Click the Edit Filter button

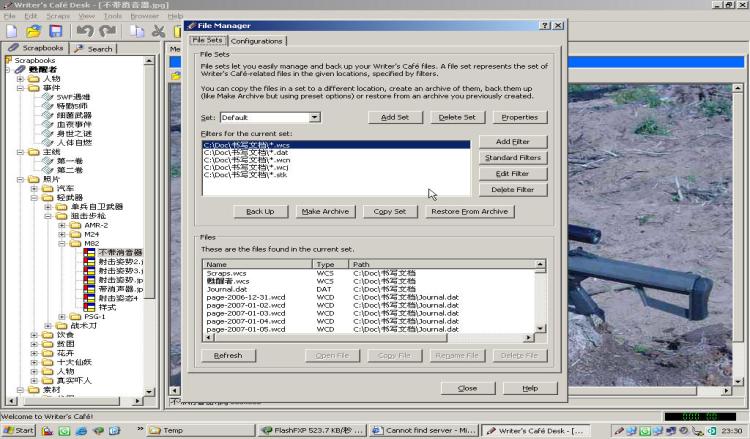[513, 174]
